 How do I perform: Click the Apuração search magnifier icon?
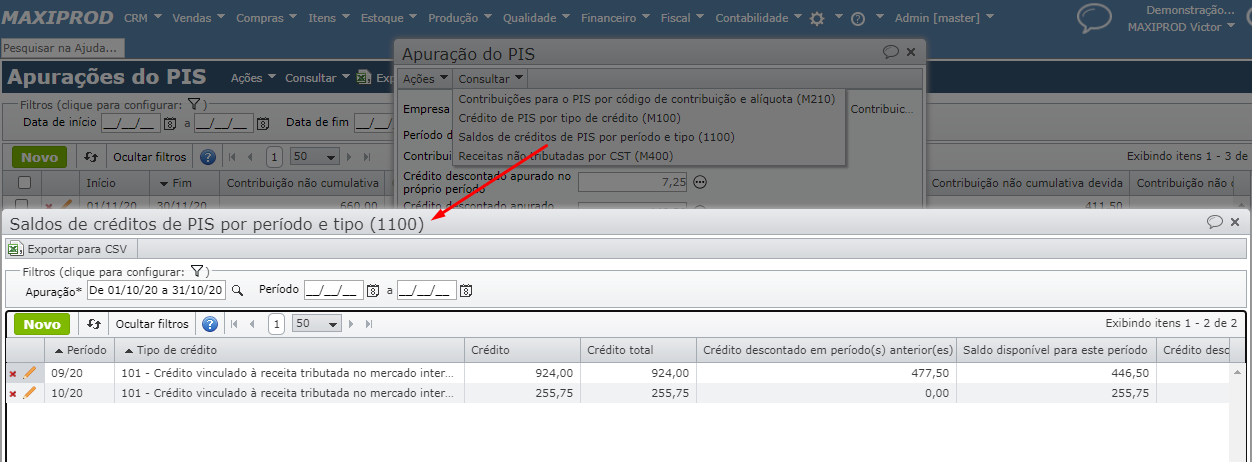(x=237, y=290)
